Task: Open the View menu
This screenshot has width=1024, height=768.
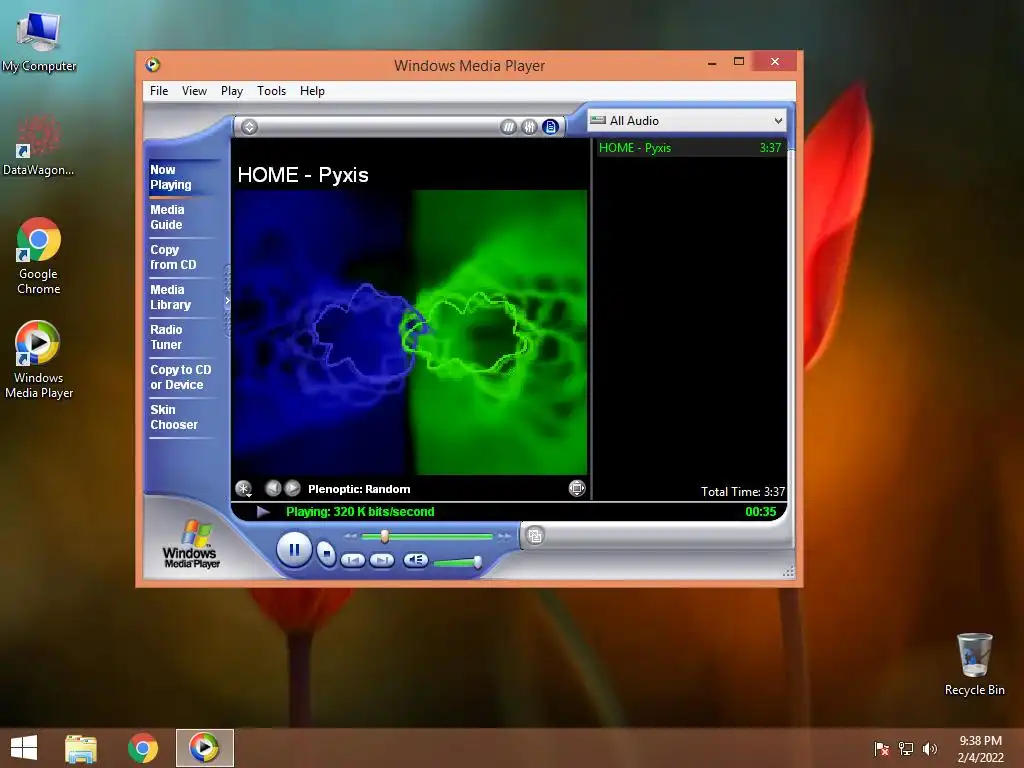Action: [x=194, y=91]
